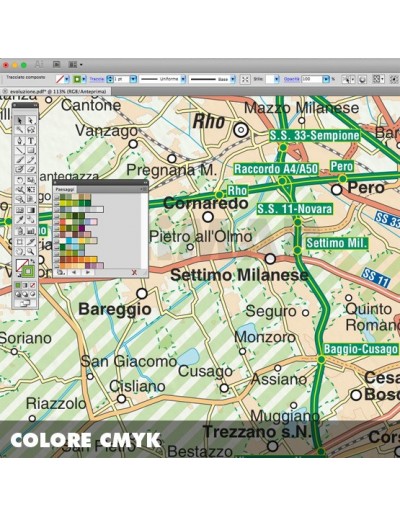Select the Eraser tool
The height and width of the screenshot is (517, 400).
[x=31, y=169]
